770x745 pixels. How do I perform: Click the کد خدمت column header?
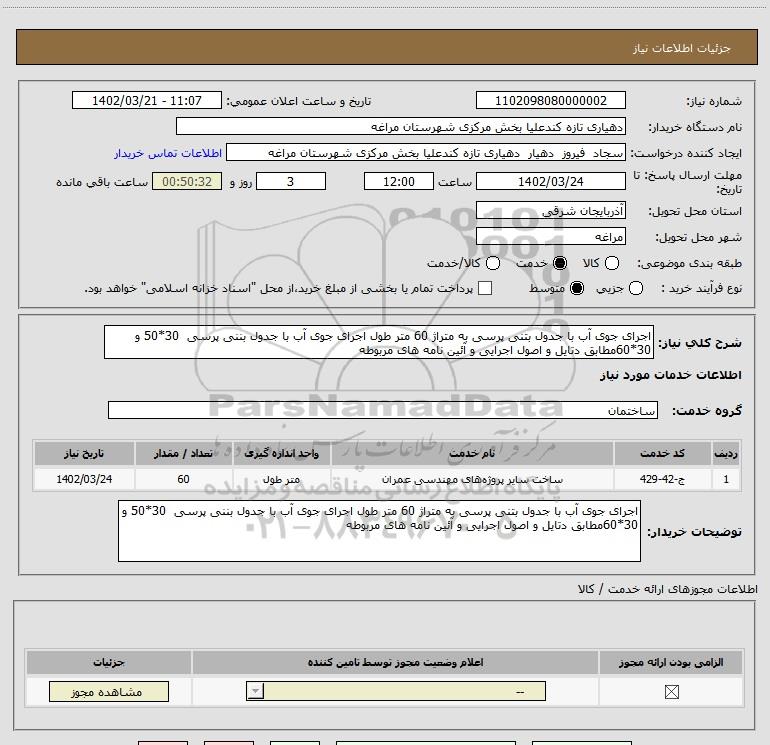(662, 453)
